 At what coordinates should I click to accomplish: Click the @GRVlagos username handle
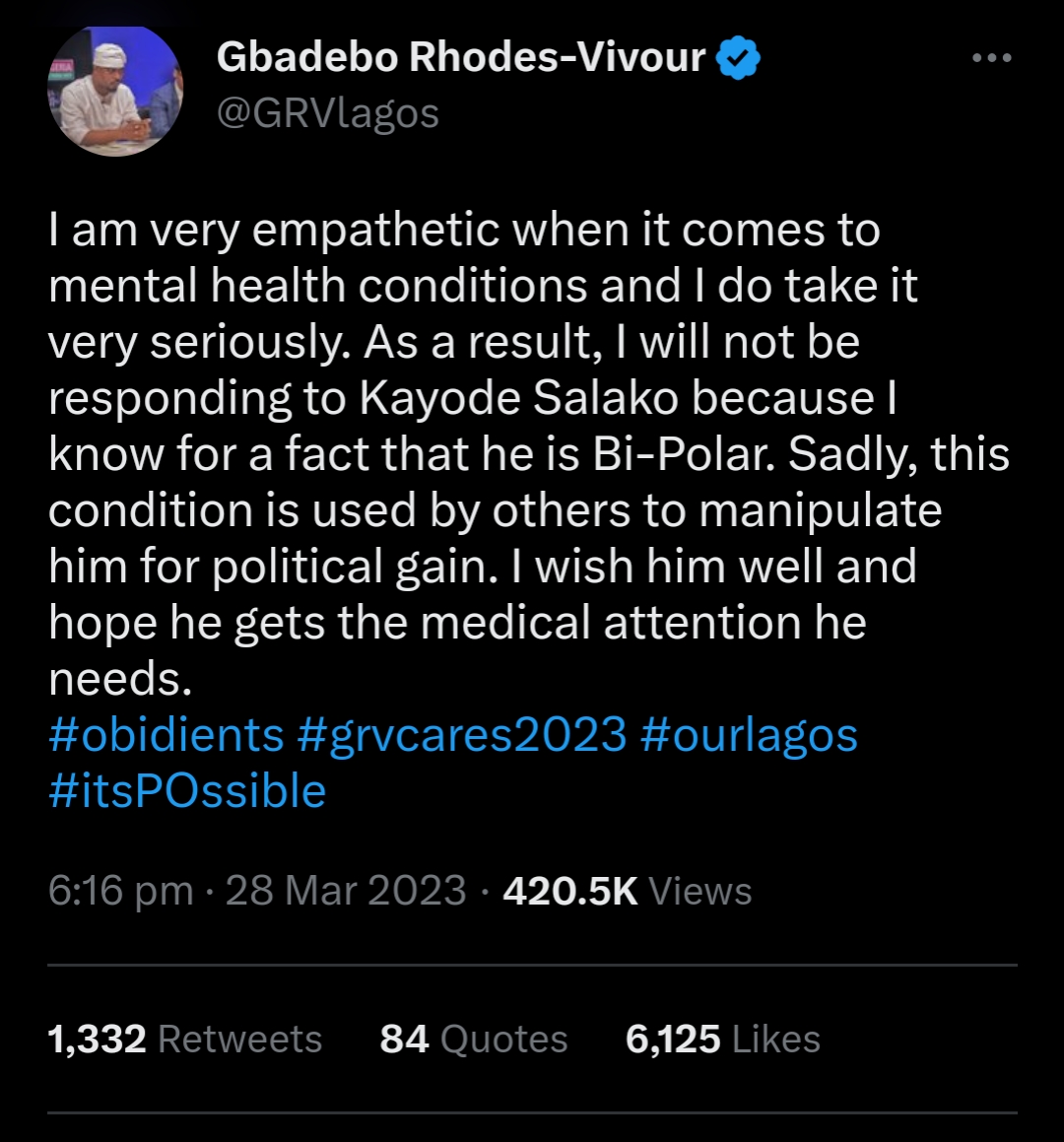[329, 113]
